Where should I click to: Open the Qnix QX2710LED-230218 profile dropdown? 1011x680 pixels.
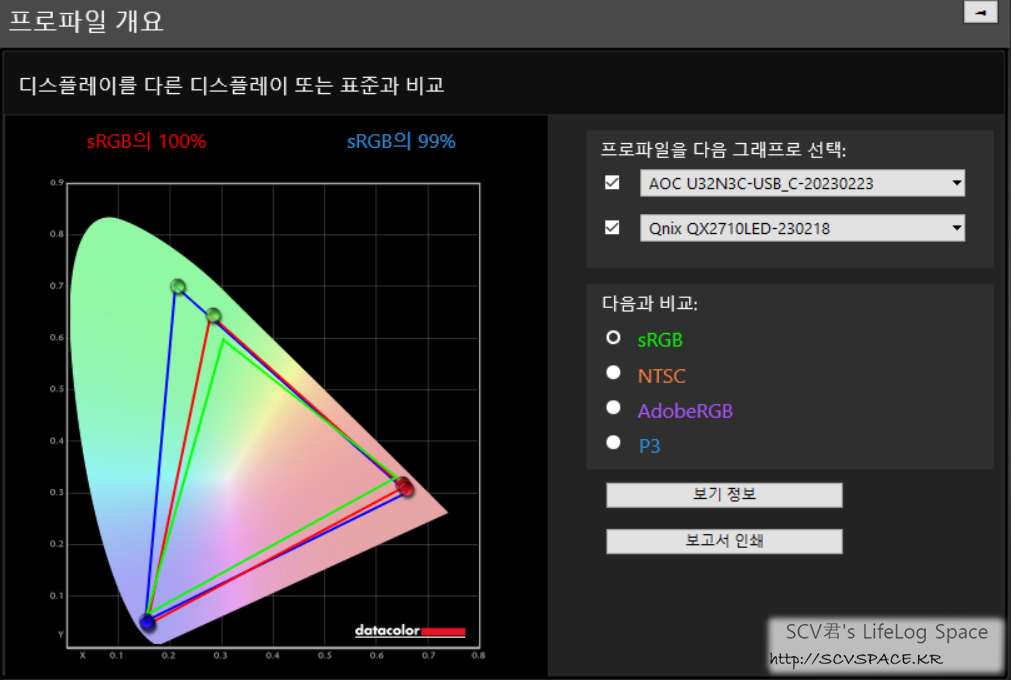pyautogui.click(x=802, y=228)
